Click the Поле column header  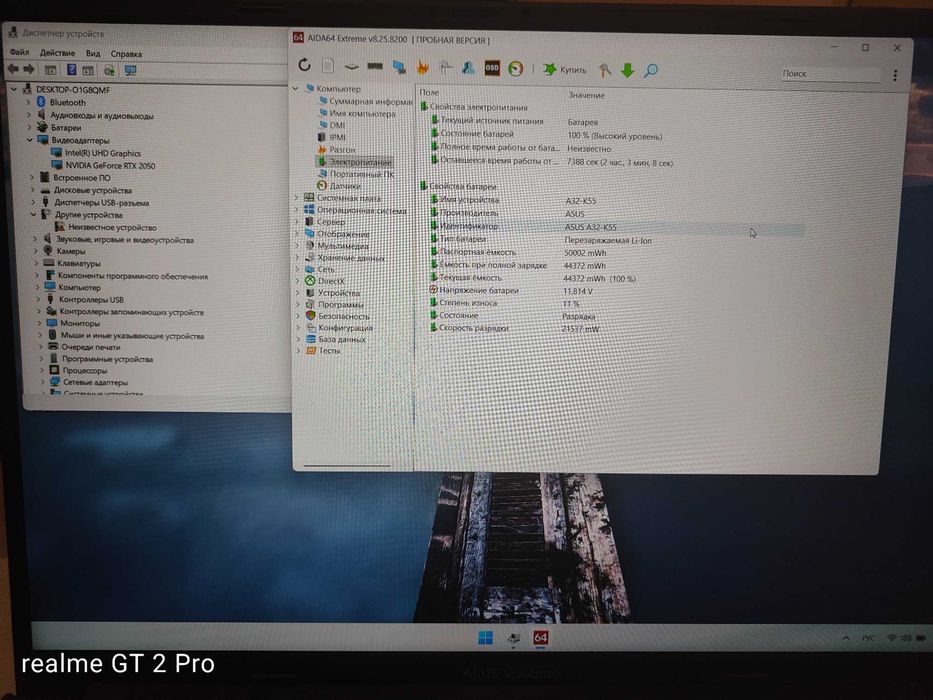tap(429, 92)
